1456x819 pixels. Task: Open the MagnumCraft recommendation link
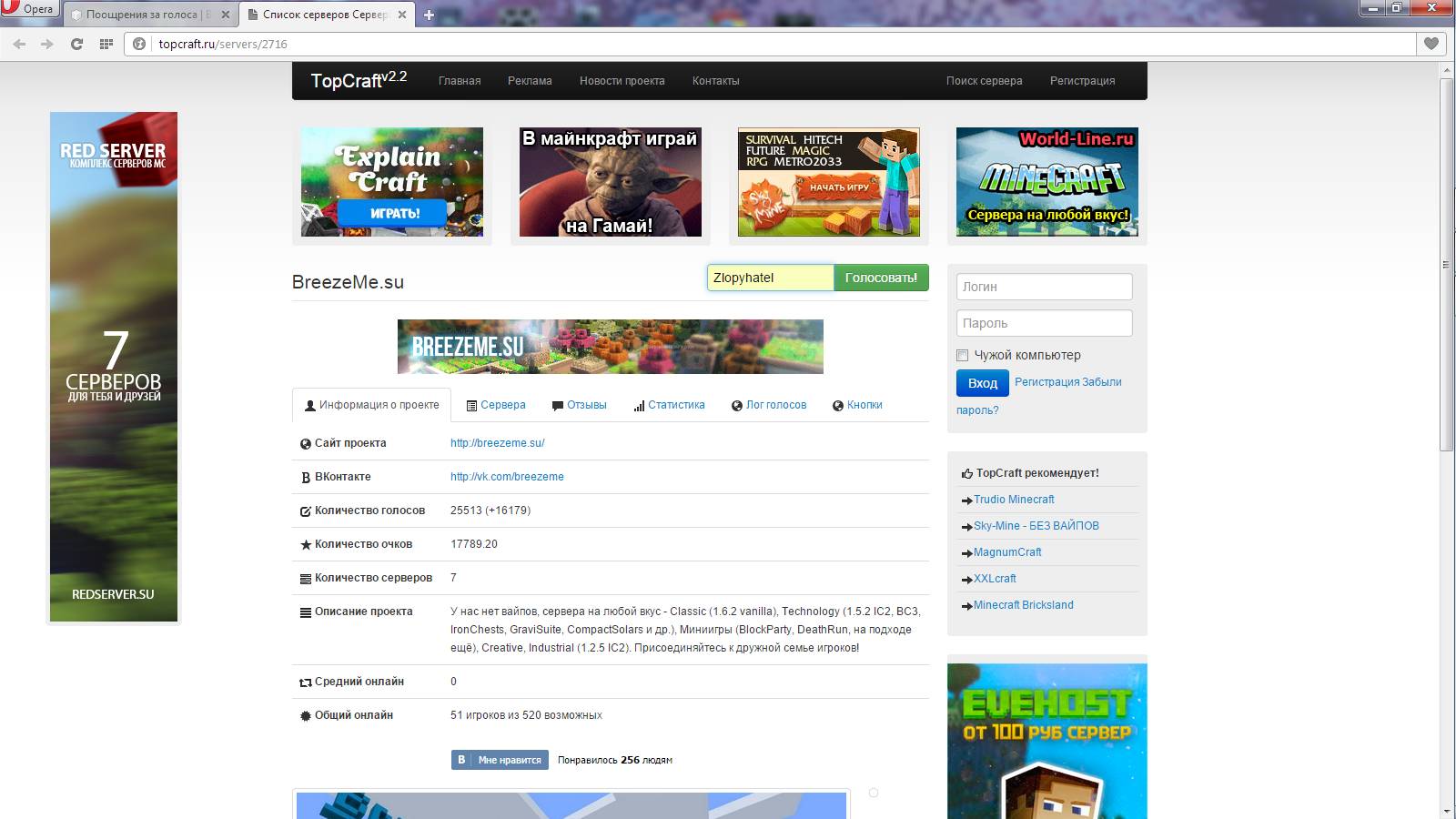[x=1007, y=552]
